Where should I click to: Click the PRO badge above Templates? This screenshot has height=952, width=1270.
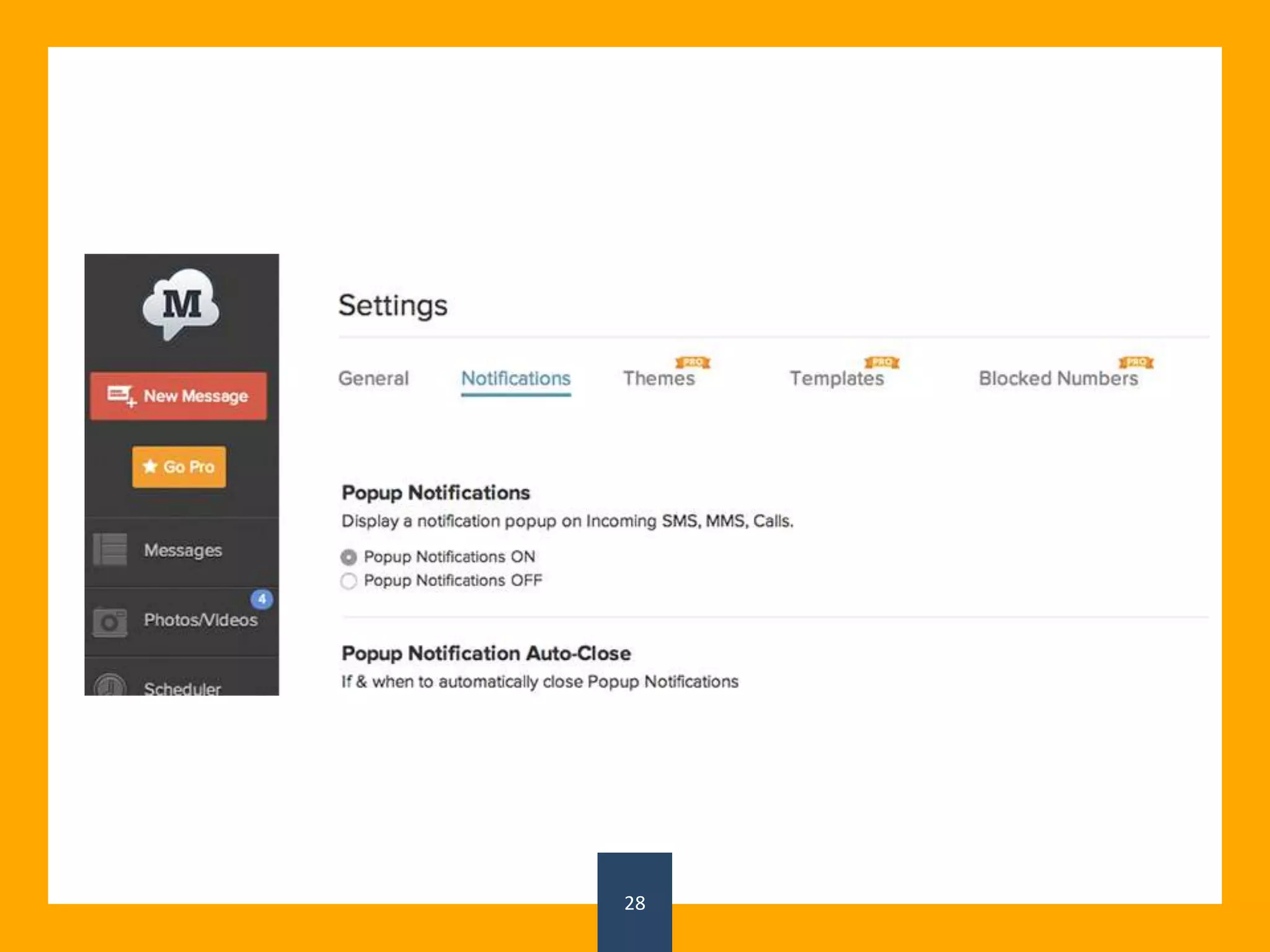click(x=881, y=362)
